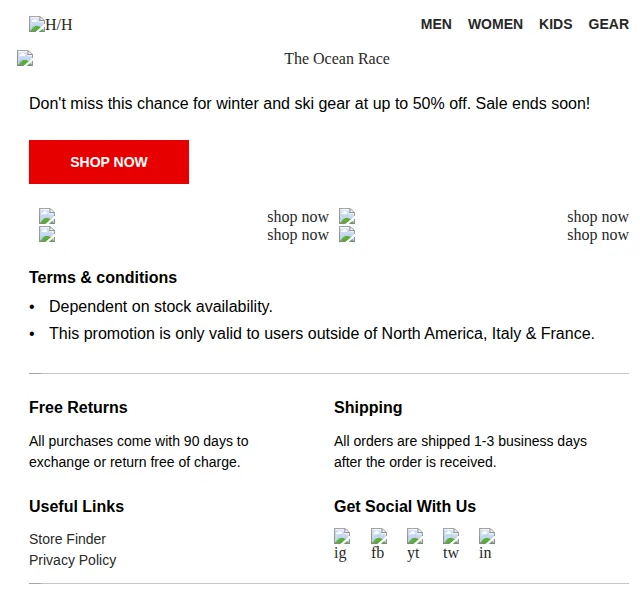Open the MEN navigation menu
The width and height of the screenshot is (640, 600).
(x=436, y=24)
